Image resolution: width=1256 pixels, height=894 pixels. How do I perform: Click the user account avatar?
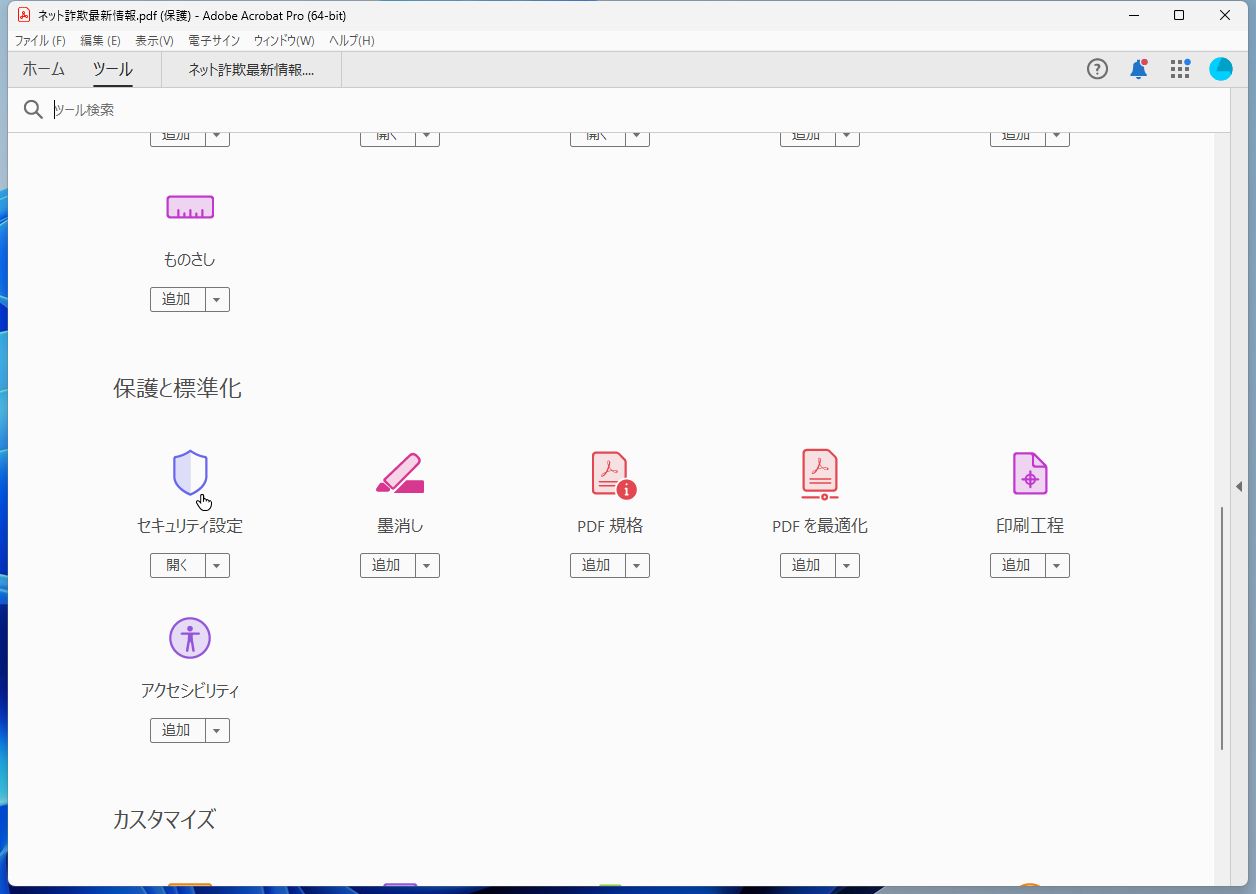coord(1221,68)
